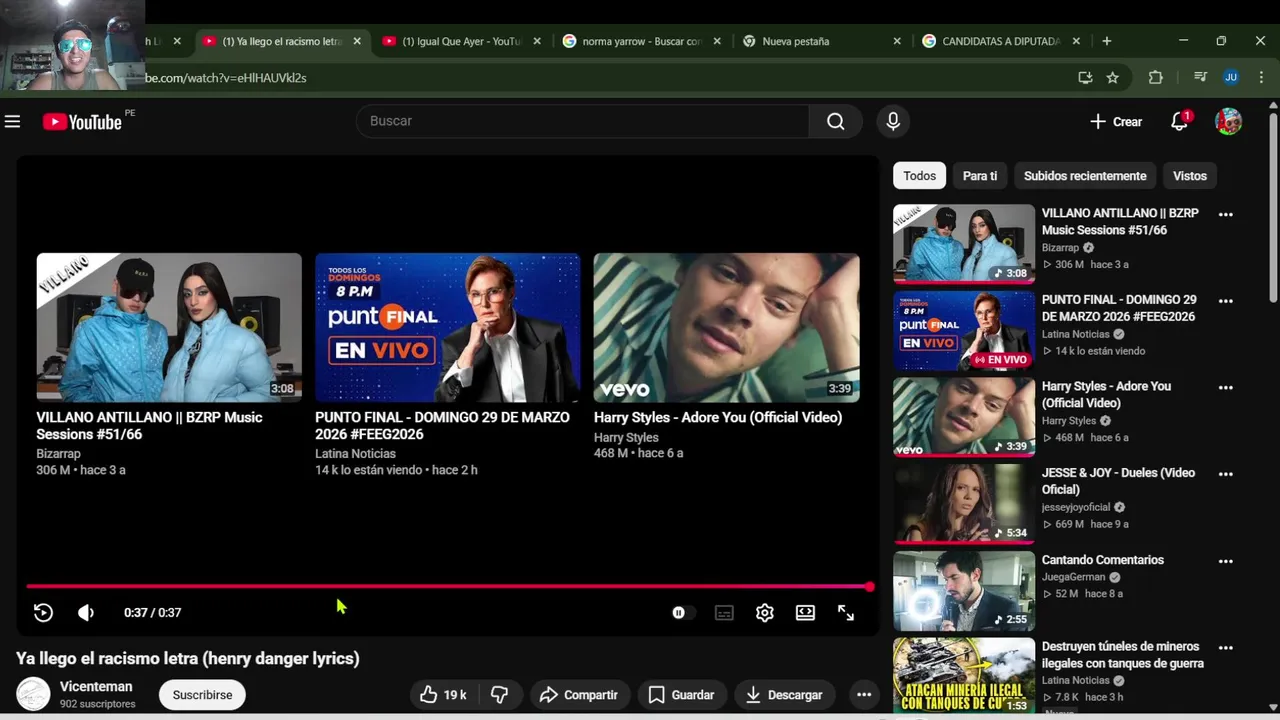Screen dimensions: 1280x720
Task: Enter full screen mode
Action: pos(846,613)
